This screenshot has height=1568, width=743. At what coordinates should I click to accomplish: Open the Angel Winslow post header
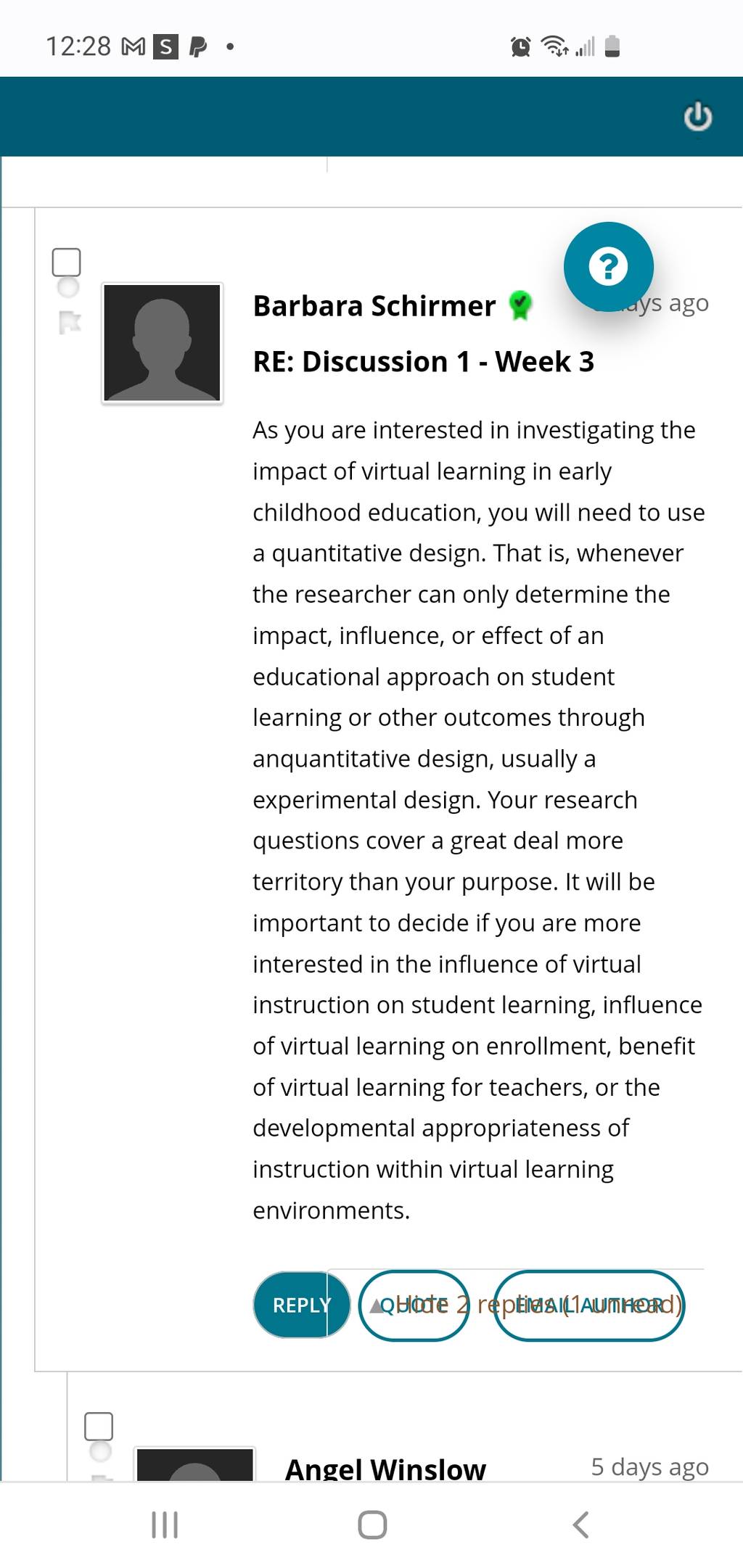(x=385, y=1469)
